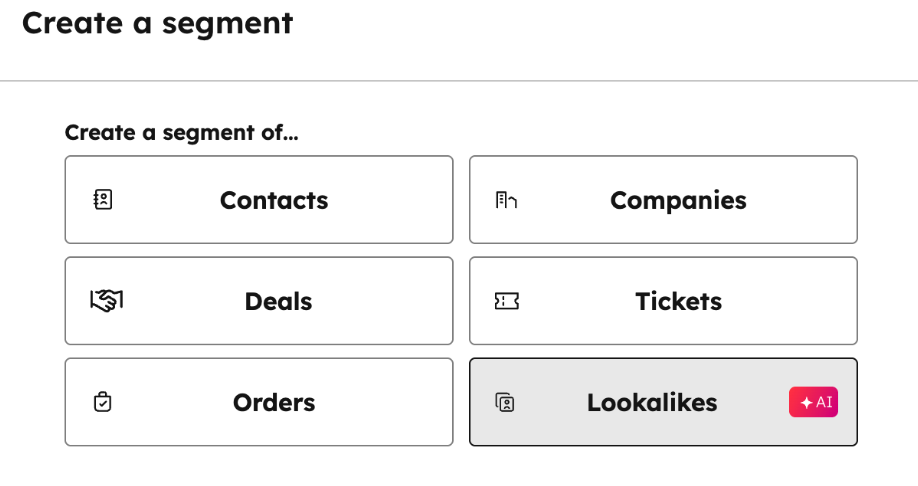Click the Tickets ticket stub icon
This screenshot has height=486, width=918.
pyautogui.click(x=507, y=301)
